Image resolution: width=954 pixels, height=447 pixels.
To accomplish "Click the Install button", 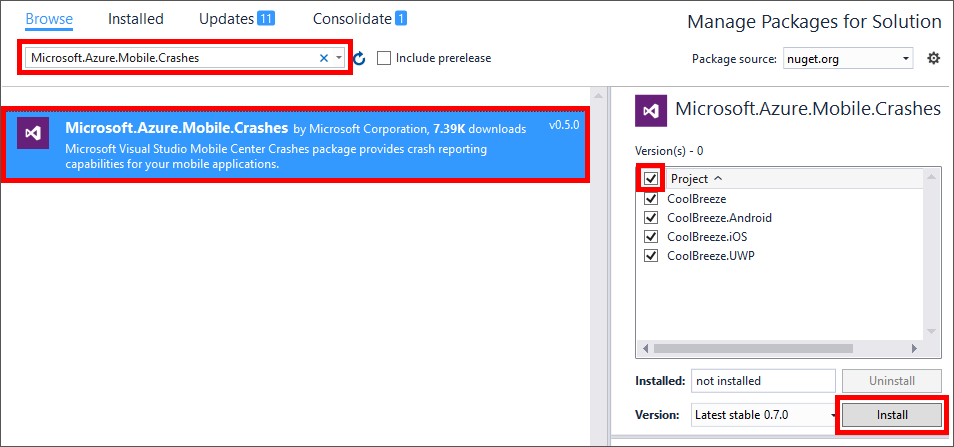I will click(x=891, y=414).
